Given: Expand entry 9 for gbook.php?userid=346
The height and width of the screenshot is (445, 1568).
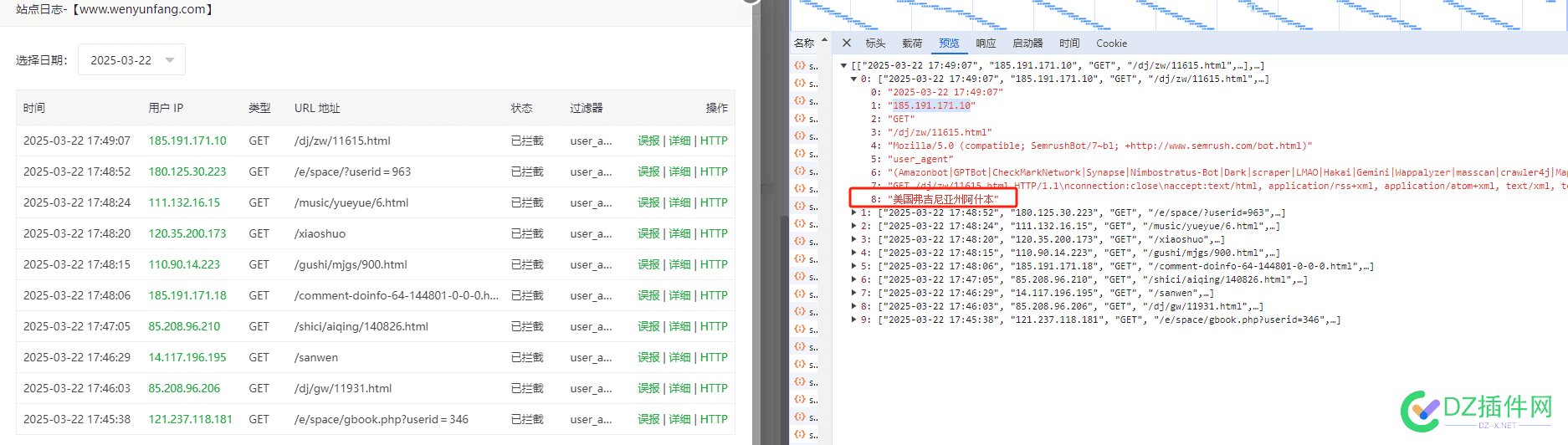Looking at the screenshot, I should point(853,320).
